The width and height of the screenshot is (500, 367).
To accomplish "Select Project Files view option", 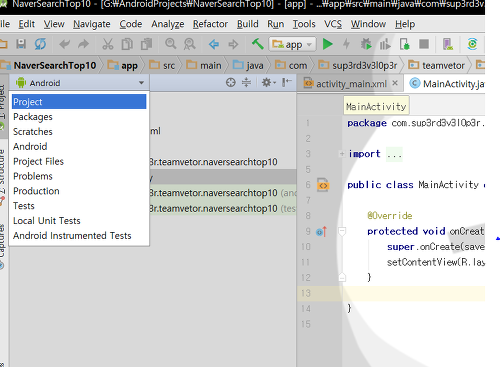I will point(79,161).
